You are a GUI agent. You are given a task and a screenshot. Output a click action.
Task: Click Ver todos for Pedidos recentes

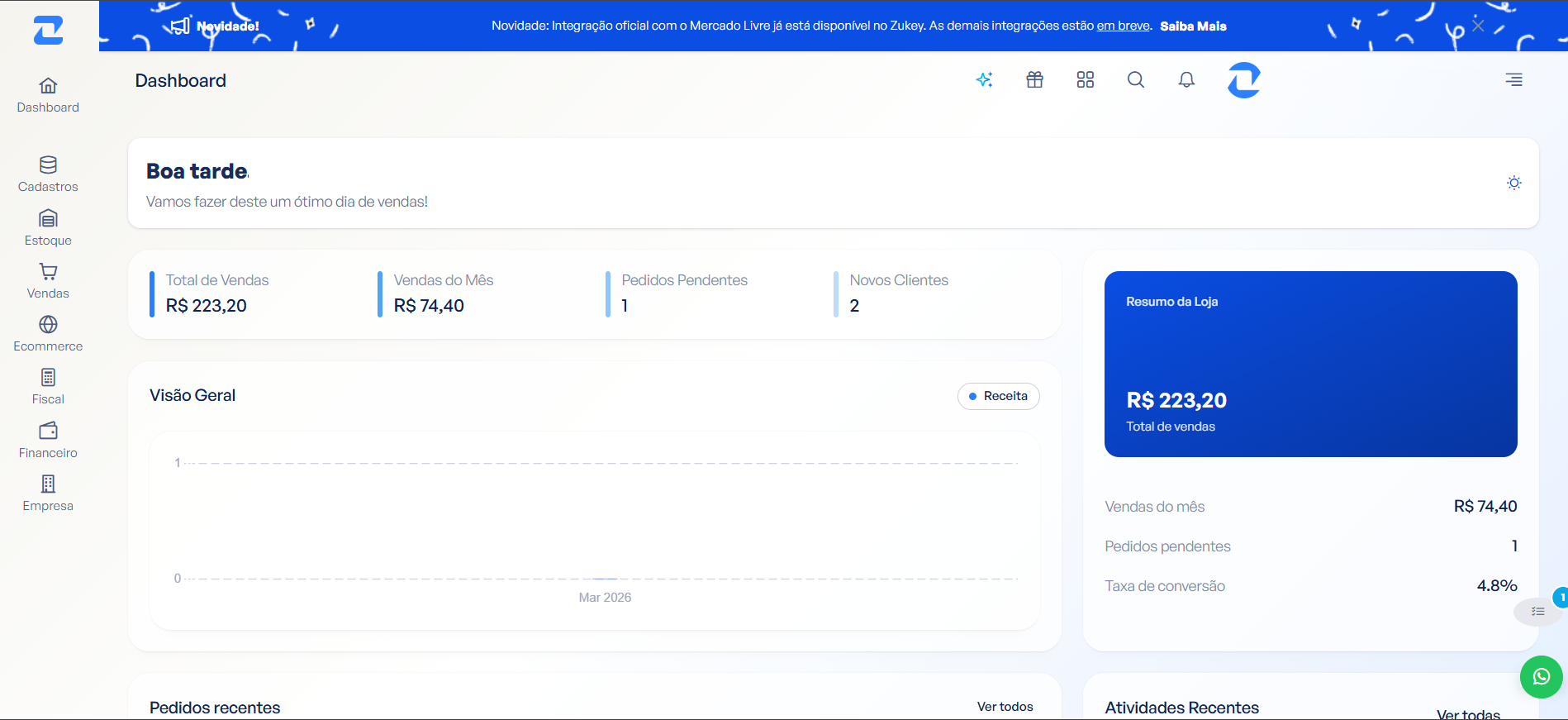click(x=1005, y=707)
